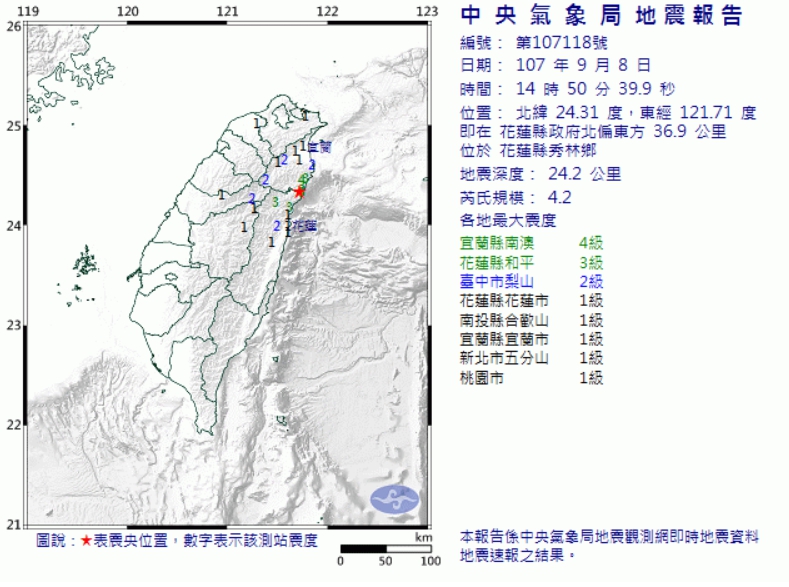Click the 新北市五分山 1級 entry
Viewport: 789px width, 587px height.
point(532,357)
